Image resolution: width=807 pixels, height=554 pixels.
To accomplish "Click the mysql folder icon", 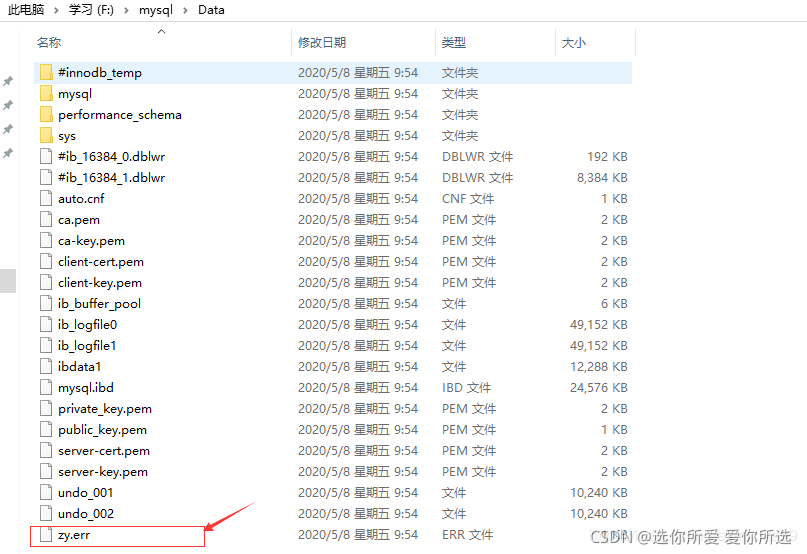I will pyautogui.click(x=46, y=94).
